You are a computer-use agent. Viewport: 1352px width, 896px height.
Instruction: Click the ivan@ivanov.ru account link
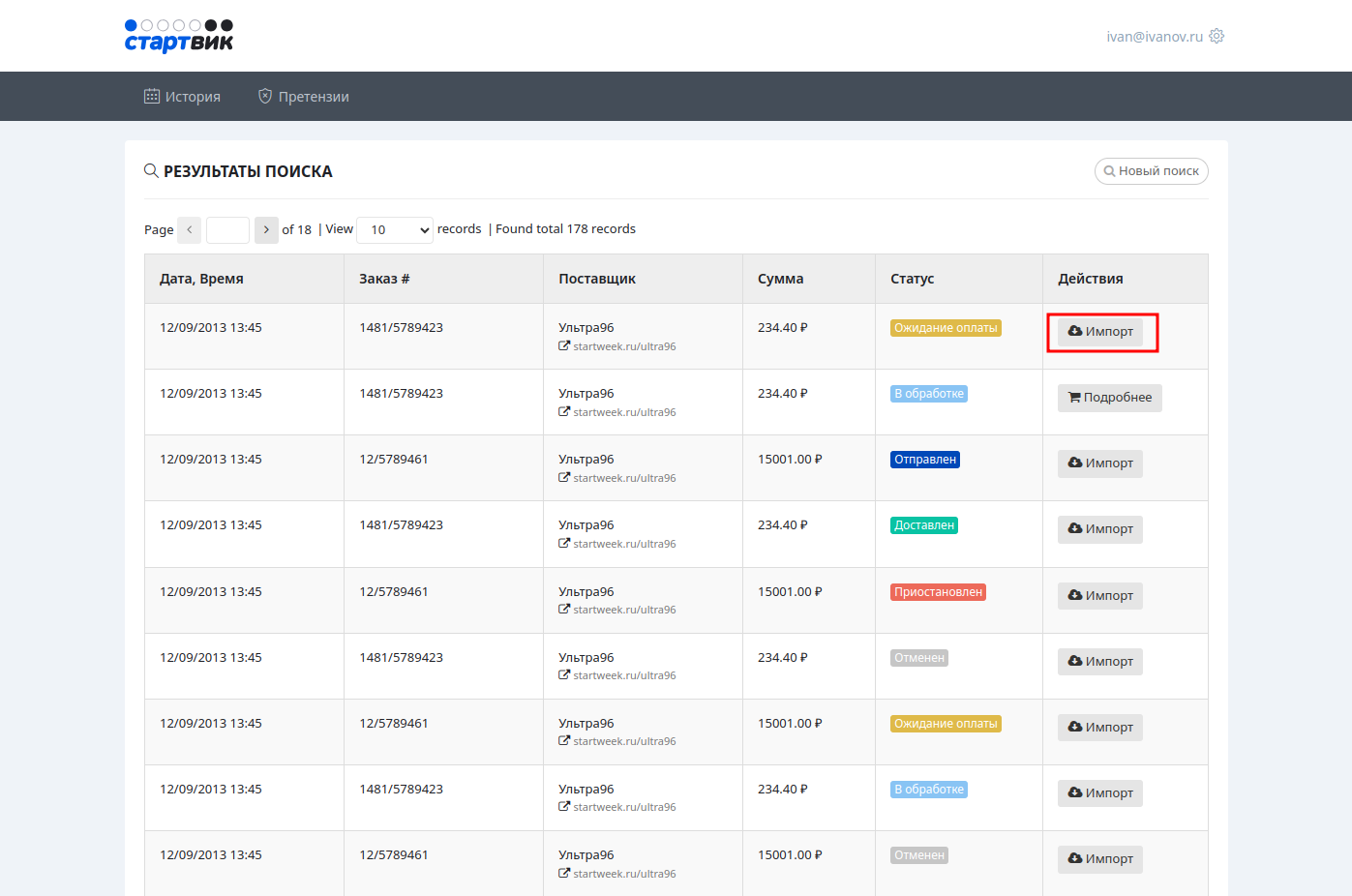coord(1154,37)
